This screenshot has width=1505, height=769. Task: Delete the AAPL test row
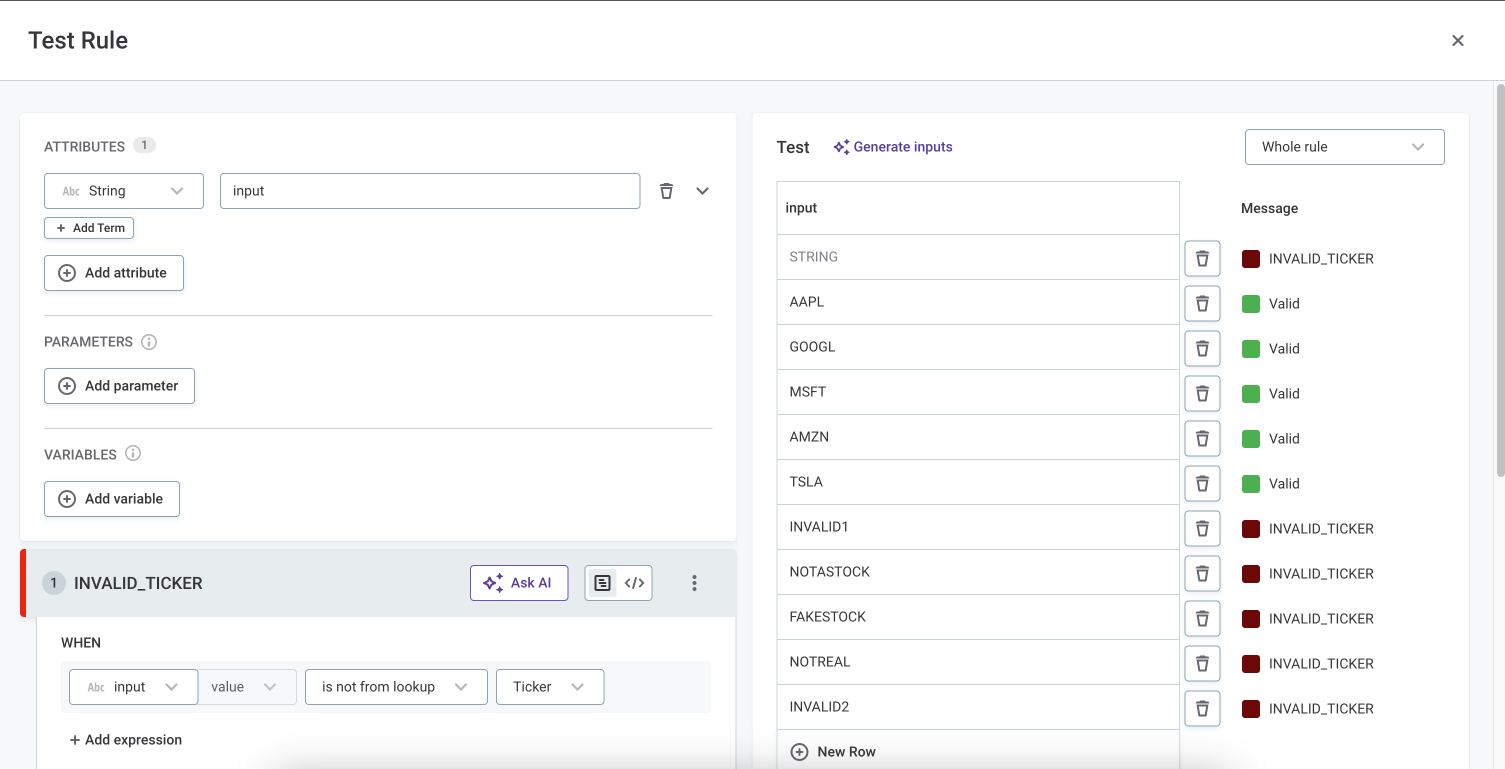coord(1202,303)
